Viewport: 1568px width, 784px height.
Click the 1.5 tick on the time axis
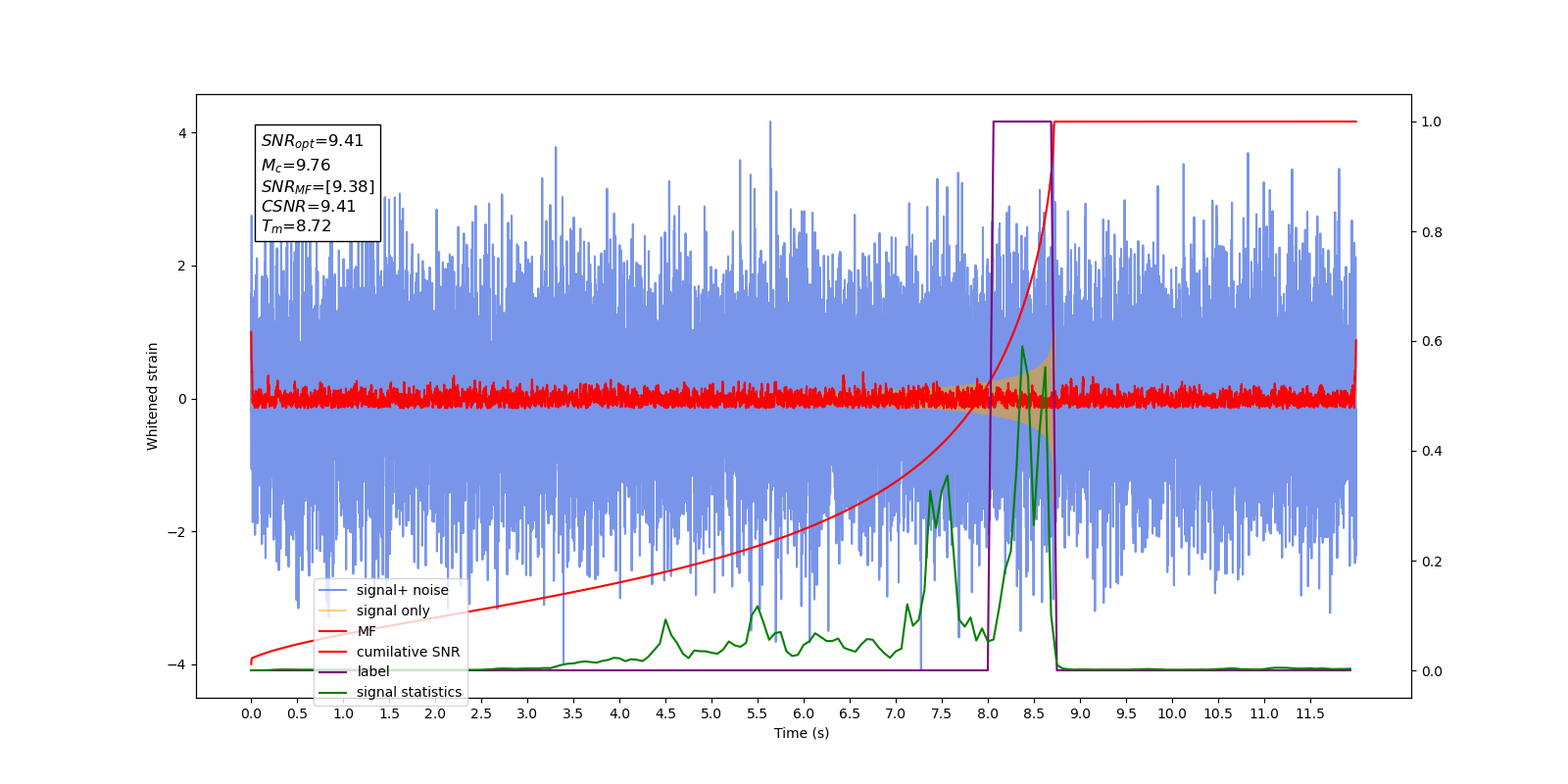(x=389, y=713)
